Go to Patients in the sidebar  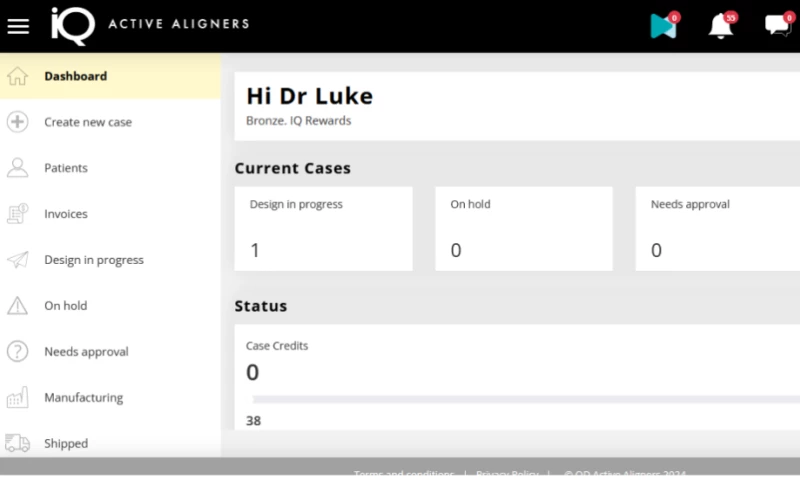pyautogui.click(x=110, y=168)
